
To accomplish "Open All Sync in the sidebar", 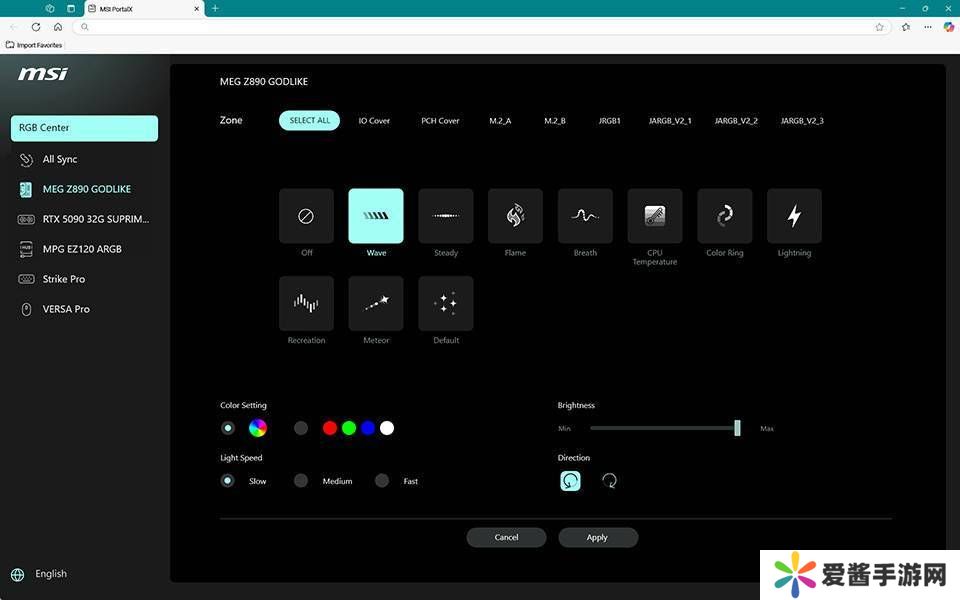I will 59,159.
